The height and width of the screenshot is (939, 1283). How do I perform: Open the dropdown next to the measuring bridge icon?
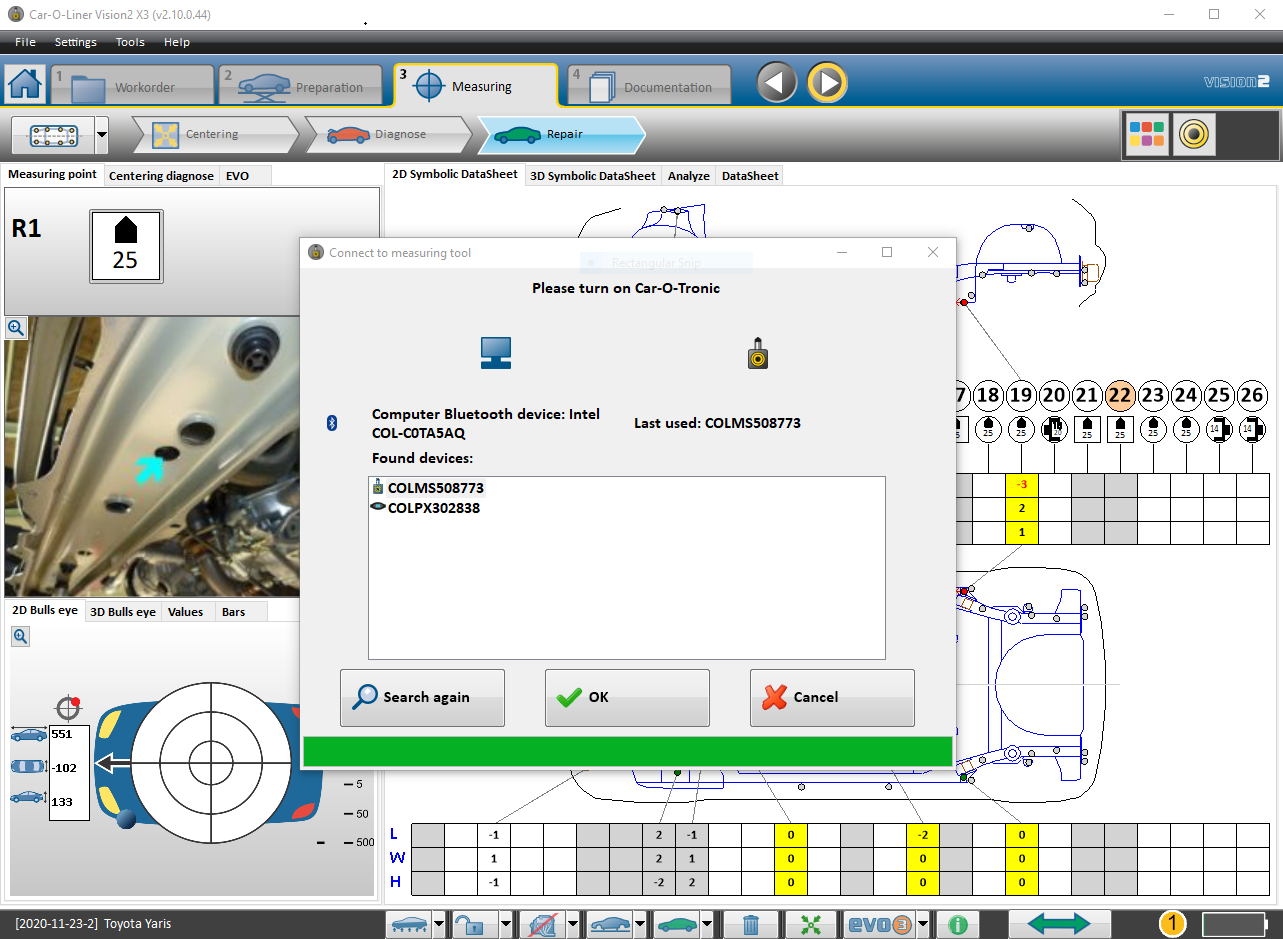click(100, 134)
